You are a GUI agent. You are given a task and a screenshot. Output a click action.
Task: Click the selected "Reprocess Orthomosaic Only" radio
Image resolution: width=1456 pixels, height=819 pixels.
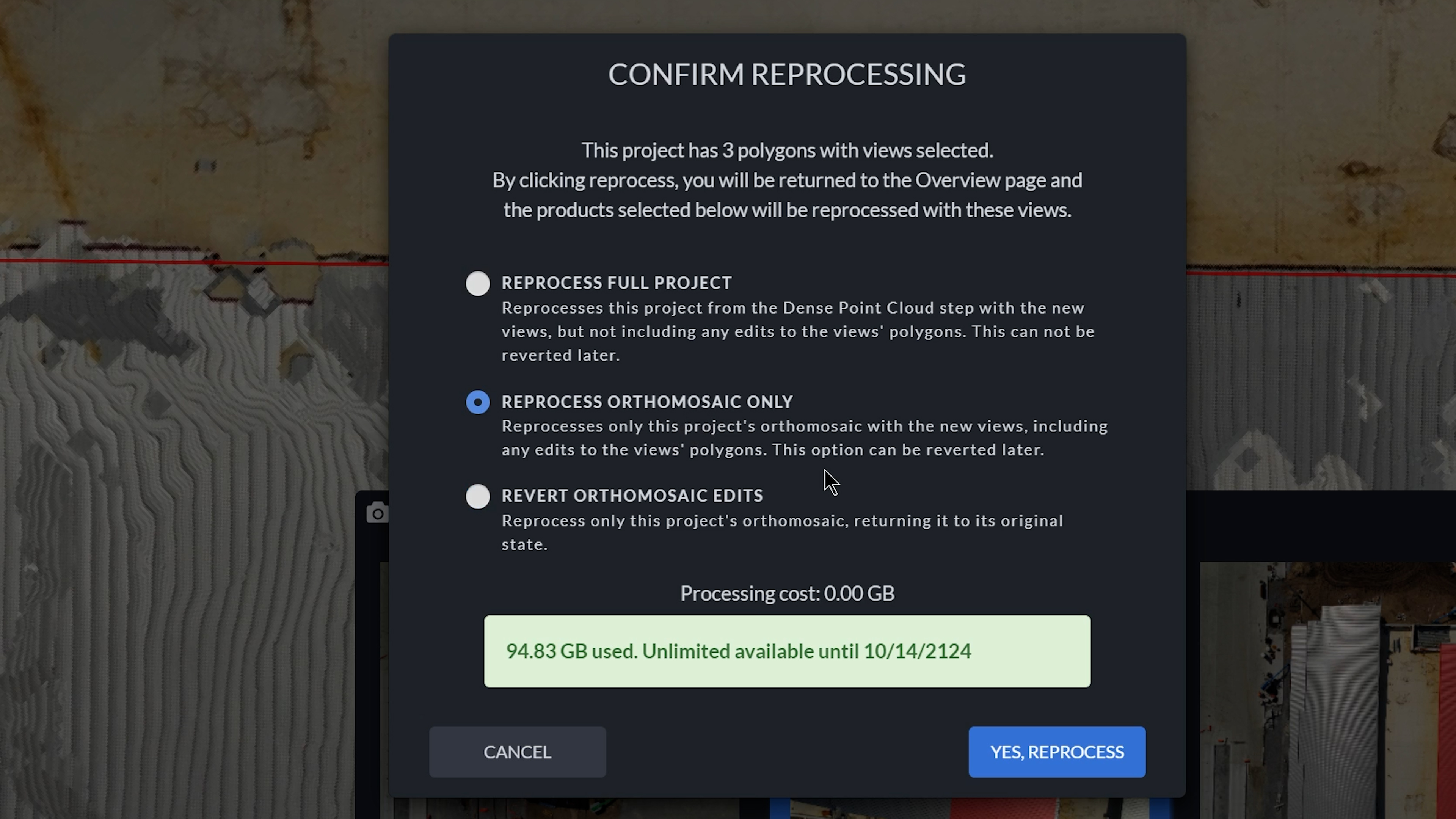click(478, 401)
